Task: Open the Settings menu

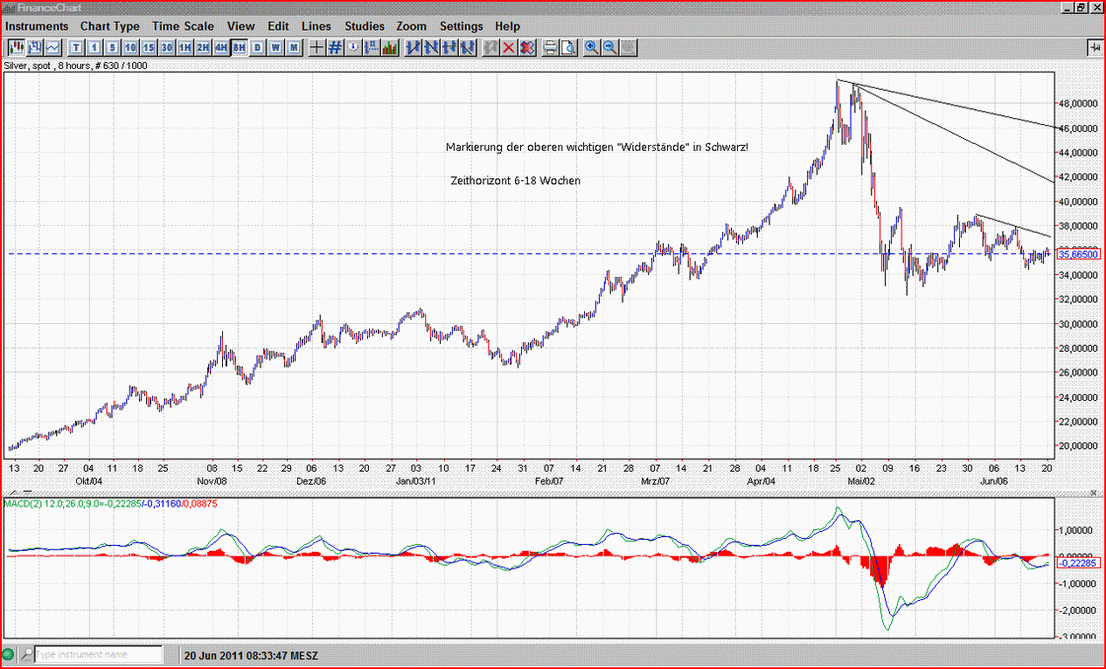Action: (x=461, y=26)
